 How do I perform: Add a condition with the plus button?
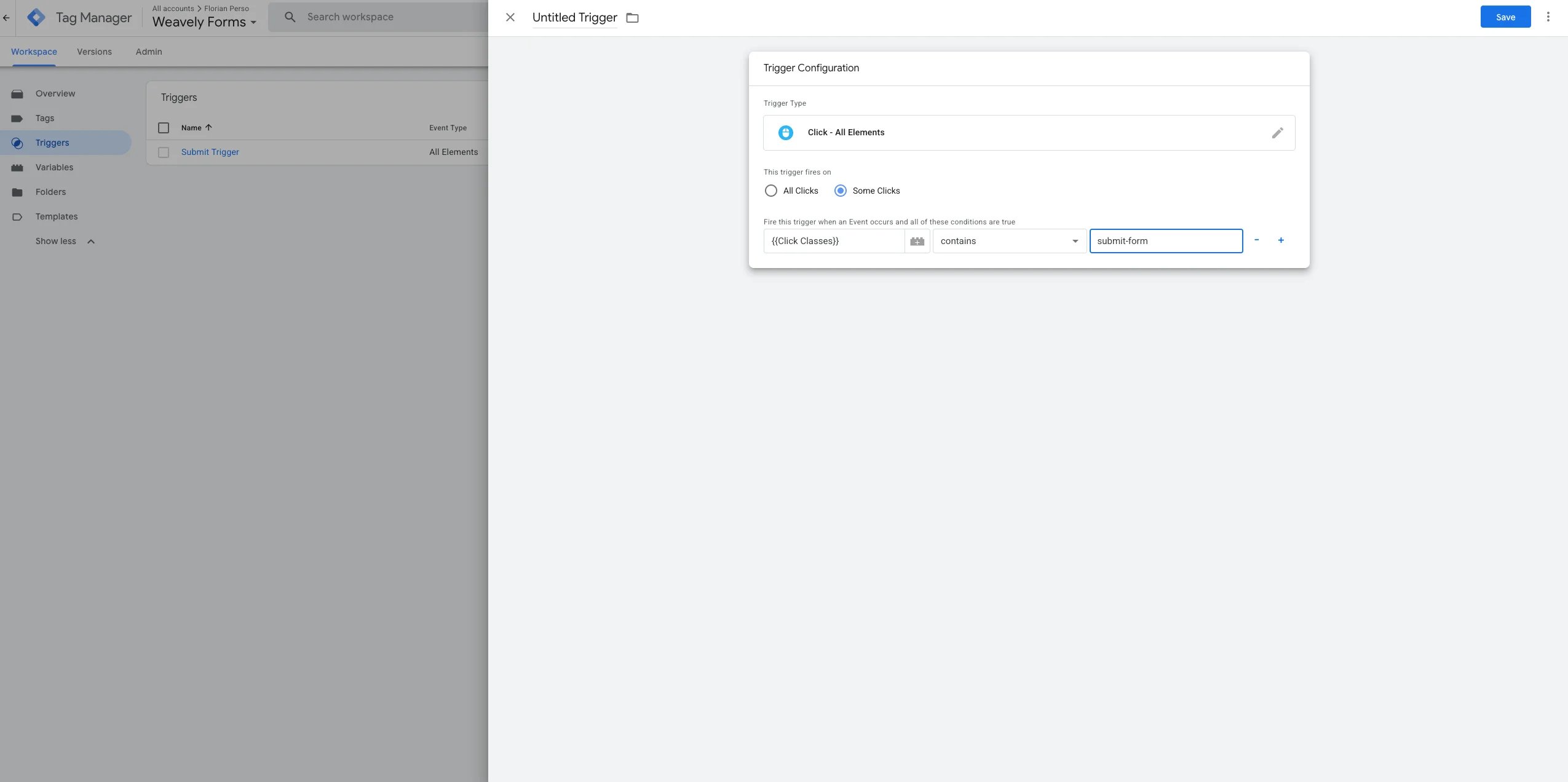point(1281,240)
